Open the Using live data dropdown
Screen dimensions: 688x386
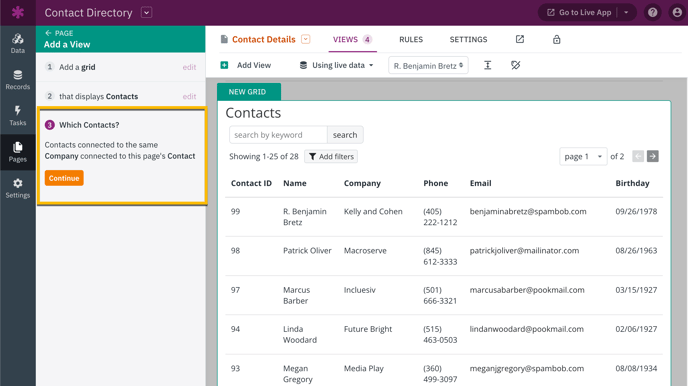click(x=336, y=65)
